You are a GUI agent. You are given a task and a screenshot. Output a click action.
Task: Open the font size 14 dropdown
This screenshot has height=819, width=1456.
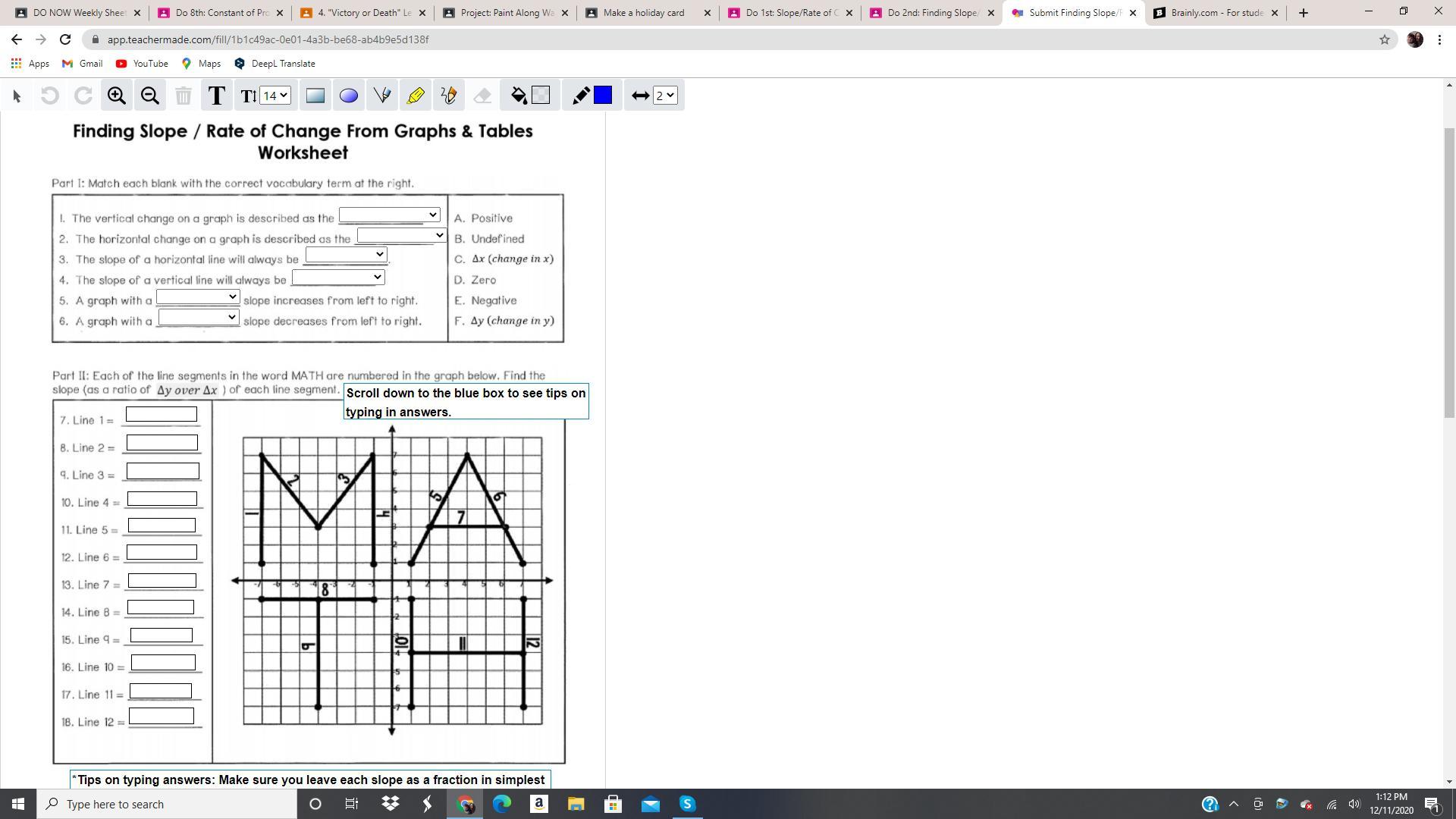point(275,96)
